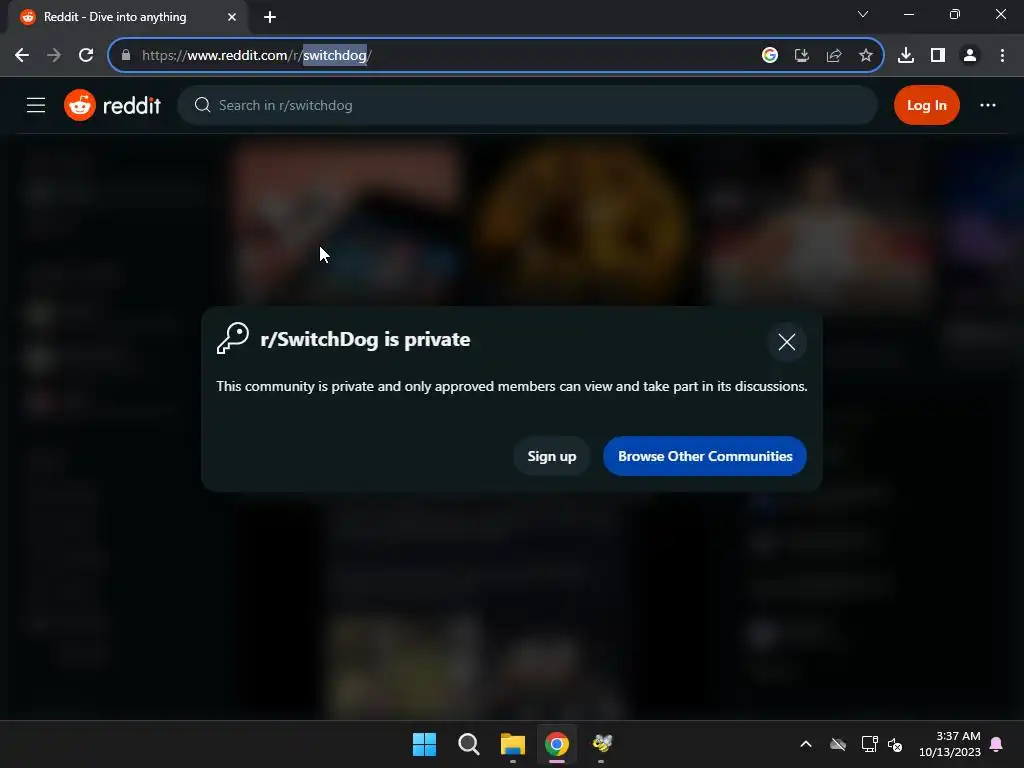This screenshot has height=768, width=1024.
Task: Open a new browser tab
Action: click(x=270, y=17)
